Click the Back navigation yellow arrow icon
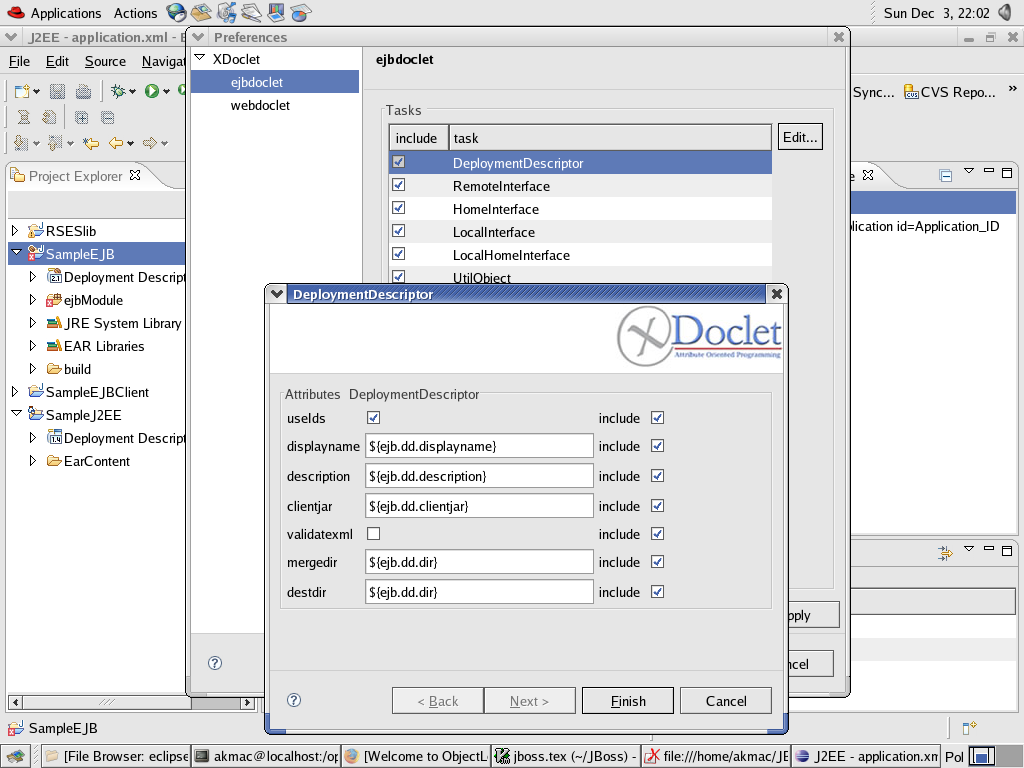1024x768 pixels. 116,143
